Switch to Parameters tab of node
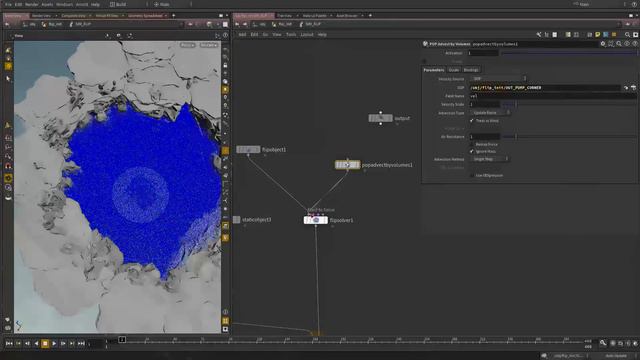 coord(433,70)
